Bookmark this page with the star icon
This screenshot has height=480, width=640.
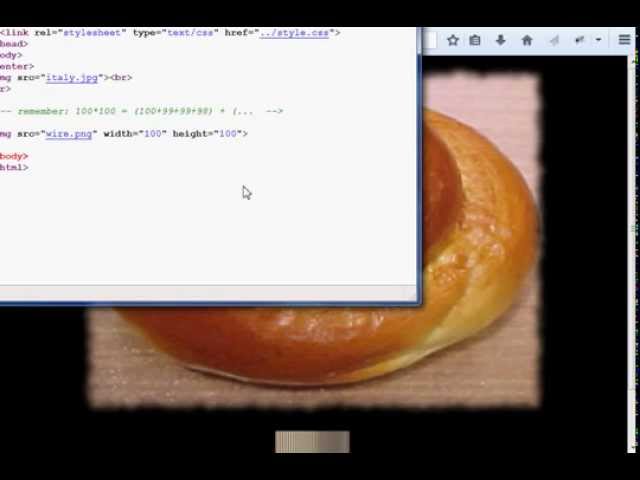[453, 40]
